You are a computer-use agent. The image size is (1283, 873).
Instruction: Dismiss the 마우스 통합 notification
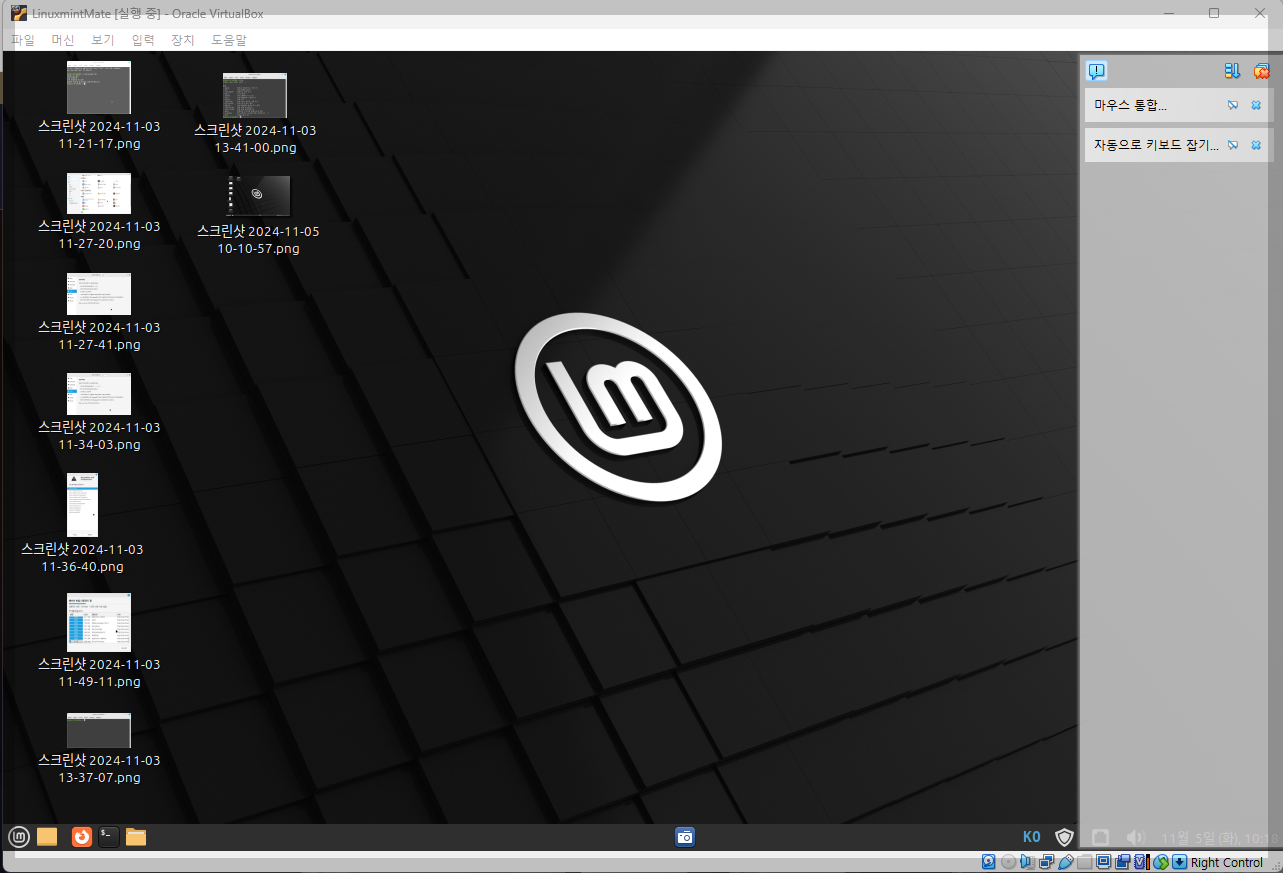1256,105
